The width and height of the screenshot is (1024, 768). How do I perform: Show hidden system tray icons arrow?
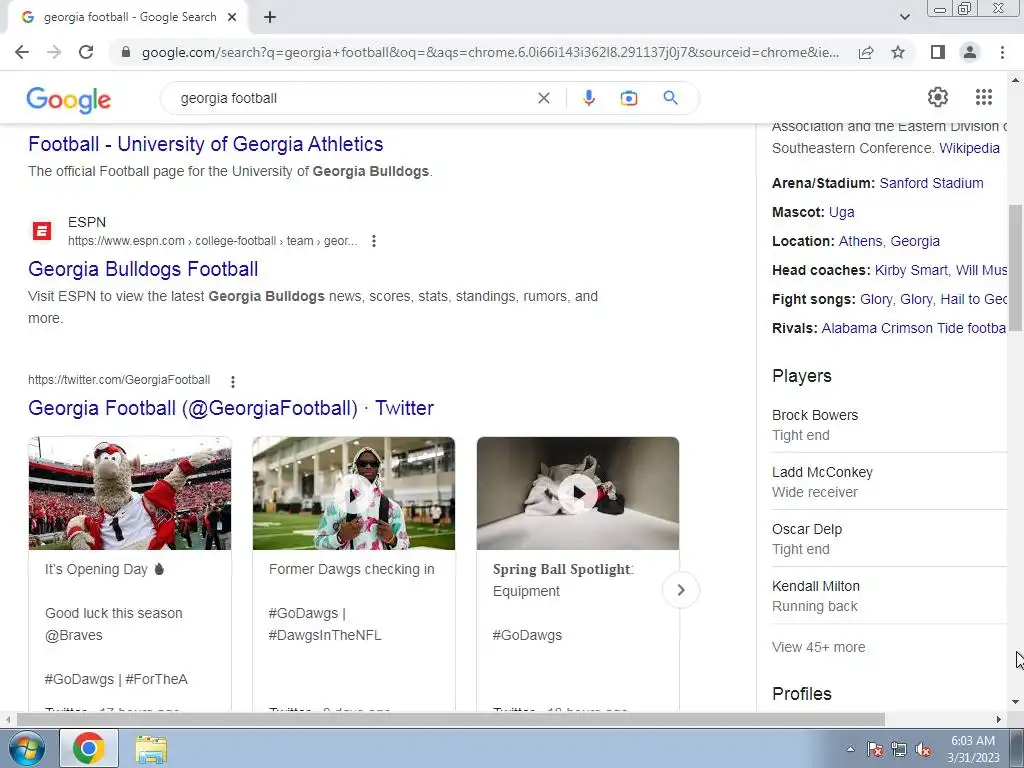[x=850, y=749]
